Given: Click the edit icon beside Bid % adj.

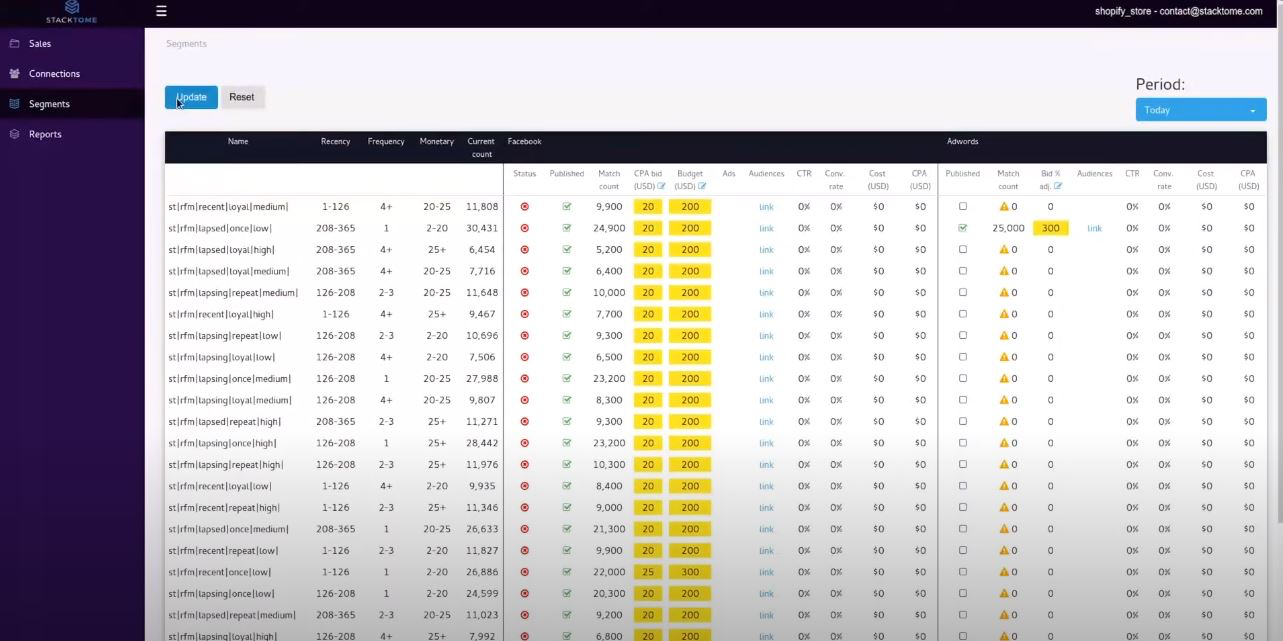Looking at the screenshot, I should tap(1058, 186).
